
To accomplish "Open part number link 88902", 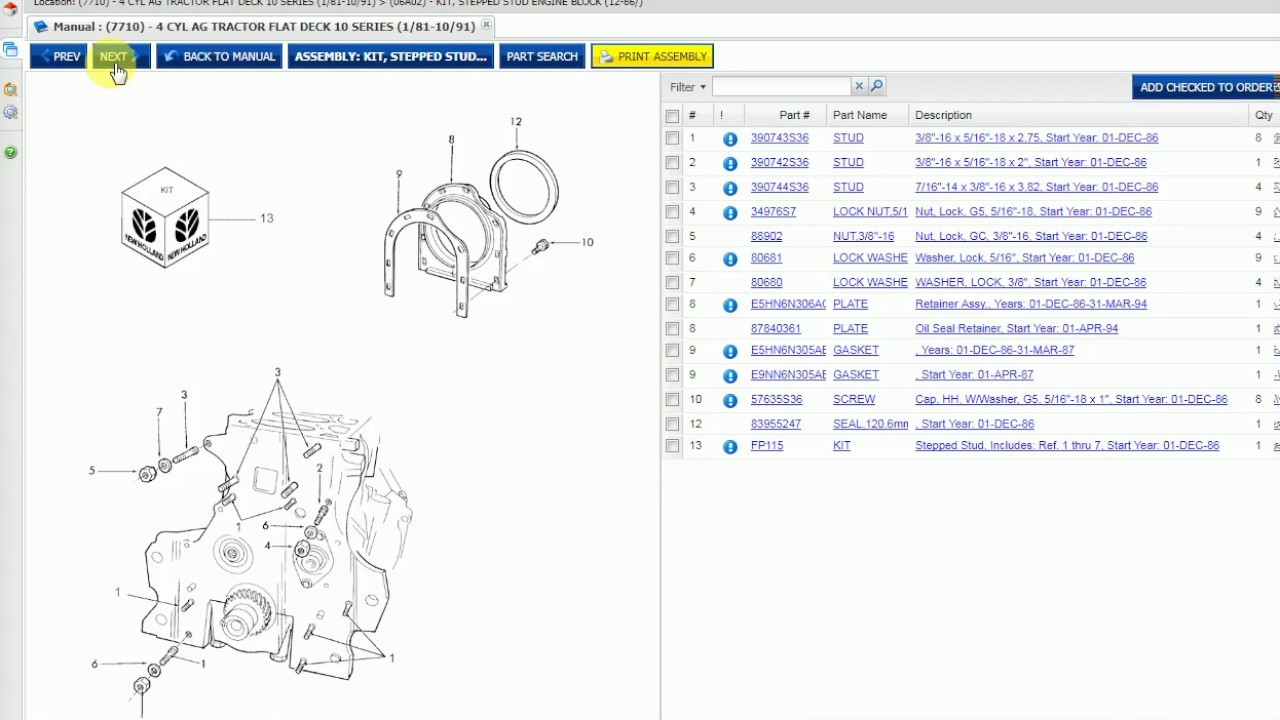I will point(766,236).
